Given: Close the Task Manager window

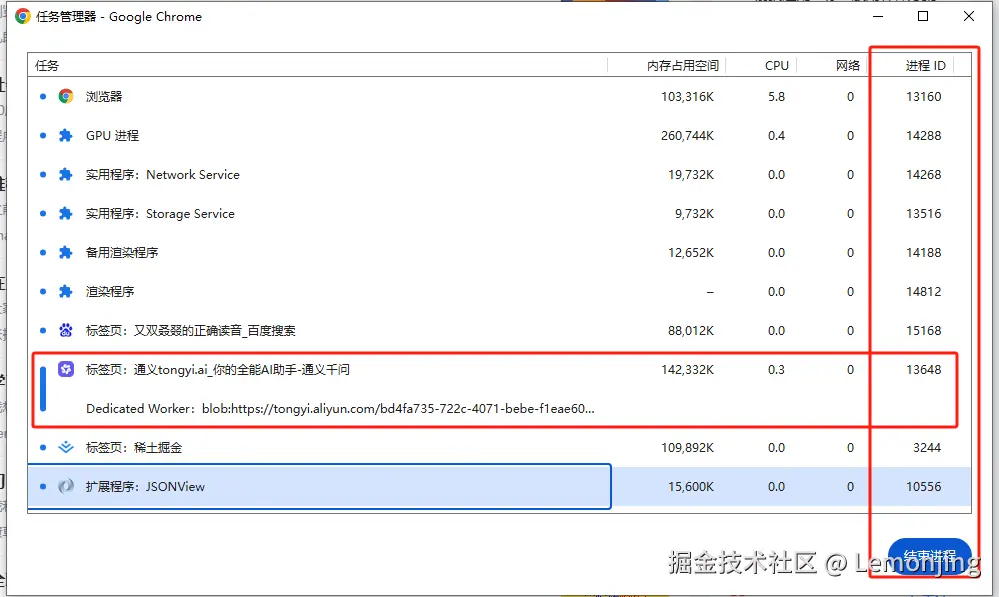Looking at the screenshot, I should [x=968, y=16].
